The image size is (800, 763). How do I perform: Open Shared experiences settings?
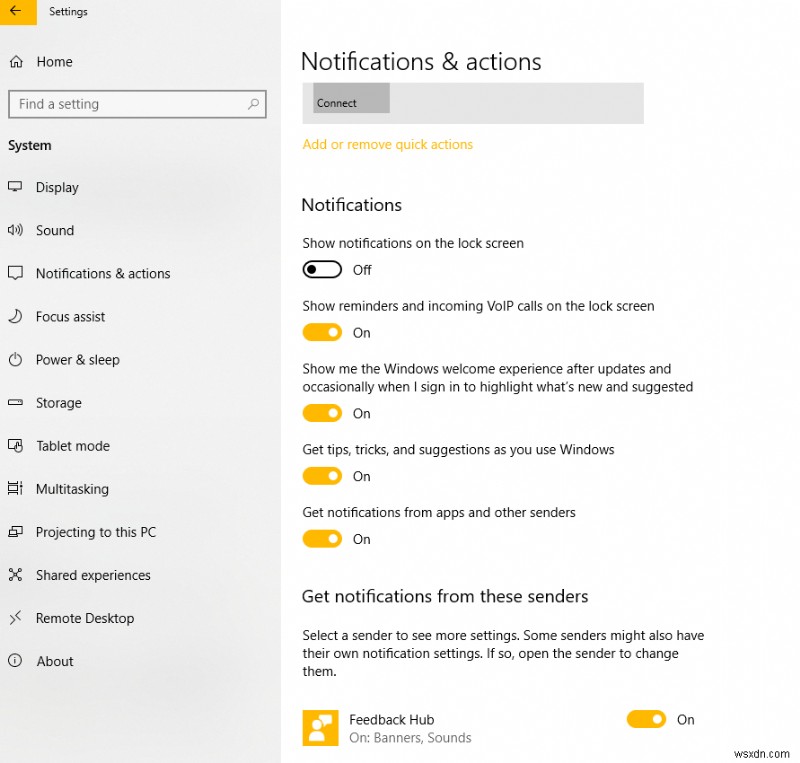point(93,575)
